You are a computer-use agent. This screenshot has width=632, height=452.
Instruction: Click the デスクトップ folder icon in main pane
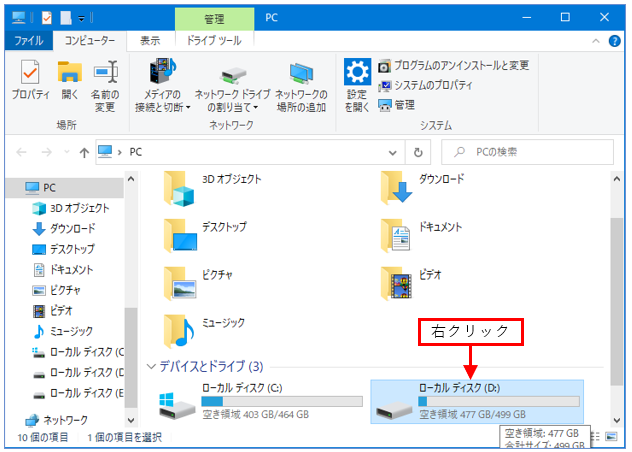point(180,236)
